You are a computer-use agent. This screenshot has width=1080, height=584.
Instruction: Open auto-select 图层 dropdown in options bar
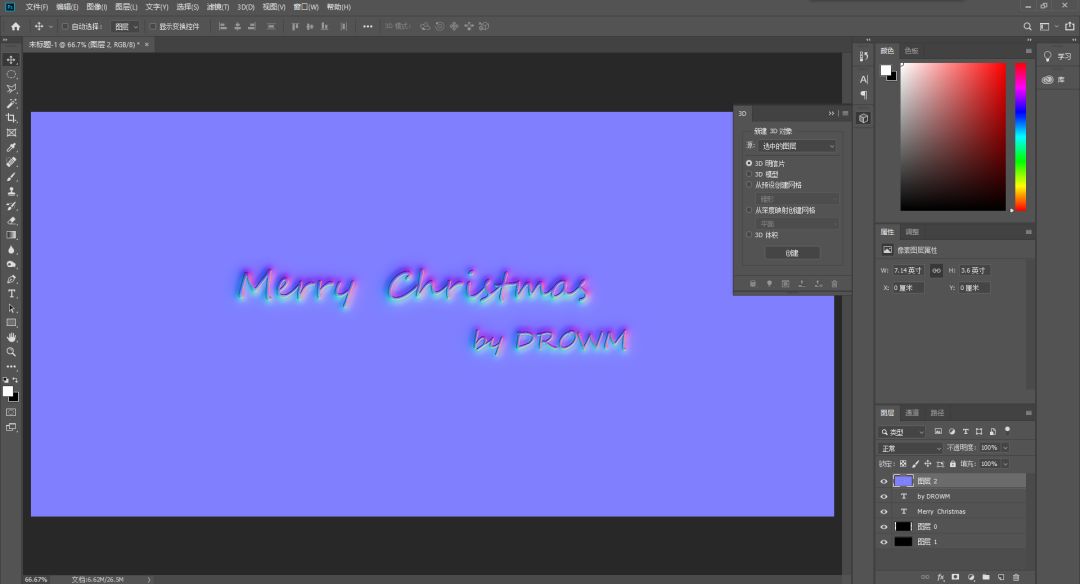coord(125,26)
